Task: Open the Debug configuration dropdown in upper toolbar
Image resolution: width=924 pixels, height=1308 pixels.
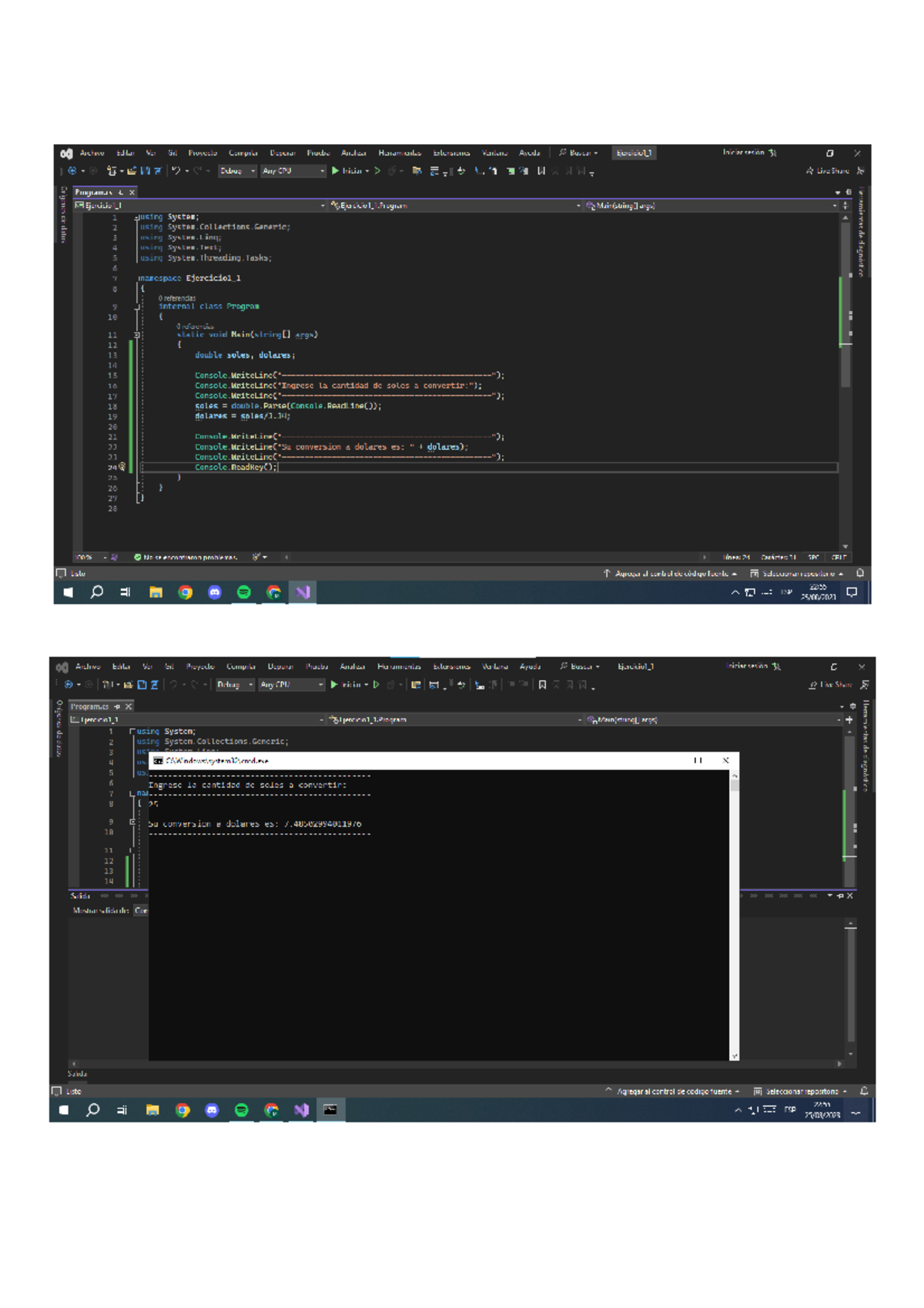Action: [x=236, y=171]
